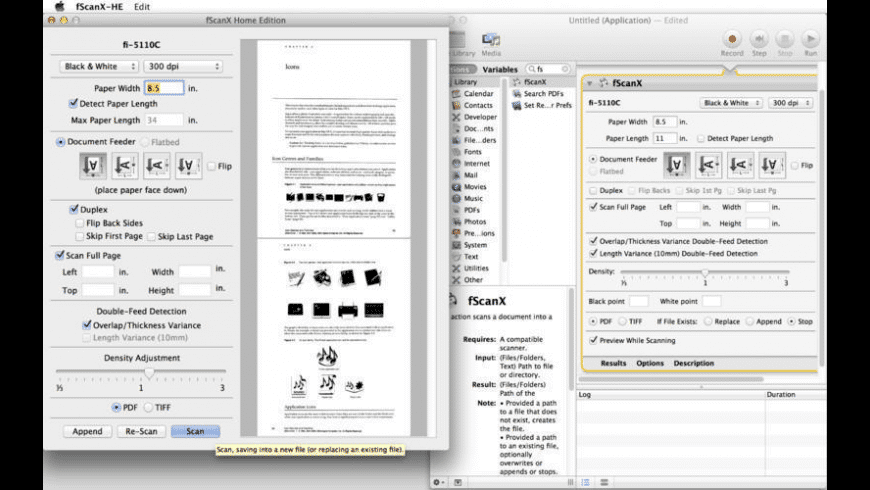
Task: Select first paper orientation icon in fScanX Home Edition window
Action: click(93, 166)
